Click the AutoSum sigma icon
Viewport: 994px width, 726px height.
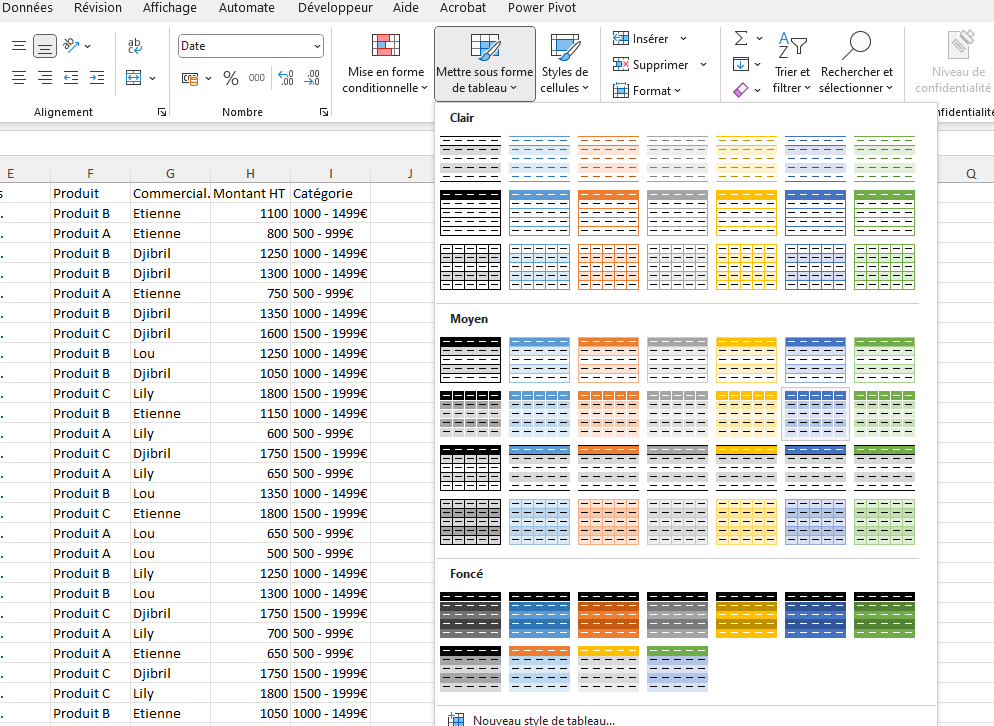(x=740, y=39)
